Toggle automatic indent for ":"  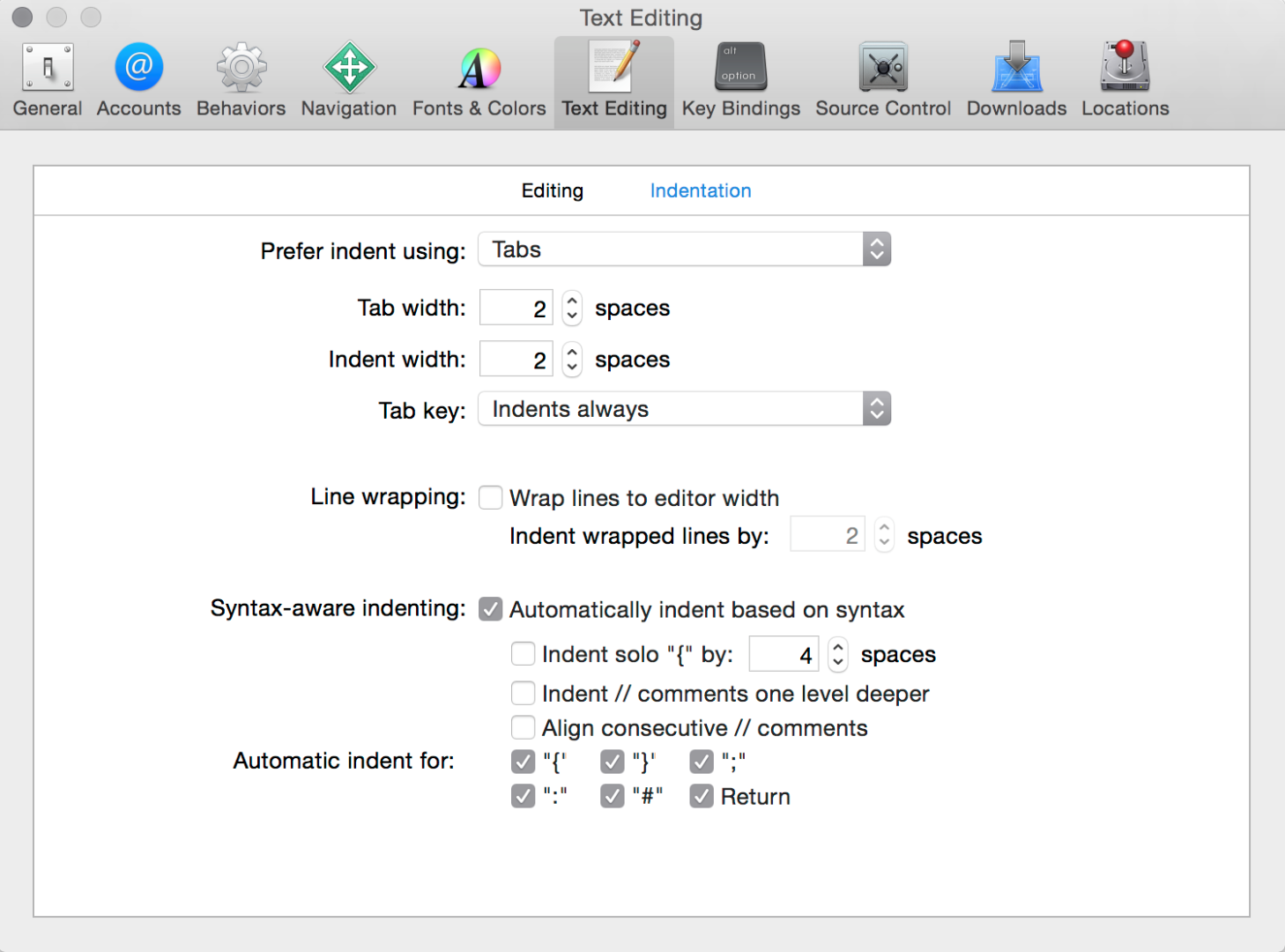click(524, 797)
